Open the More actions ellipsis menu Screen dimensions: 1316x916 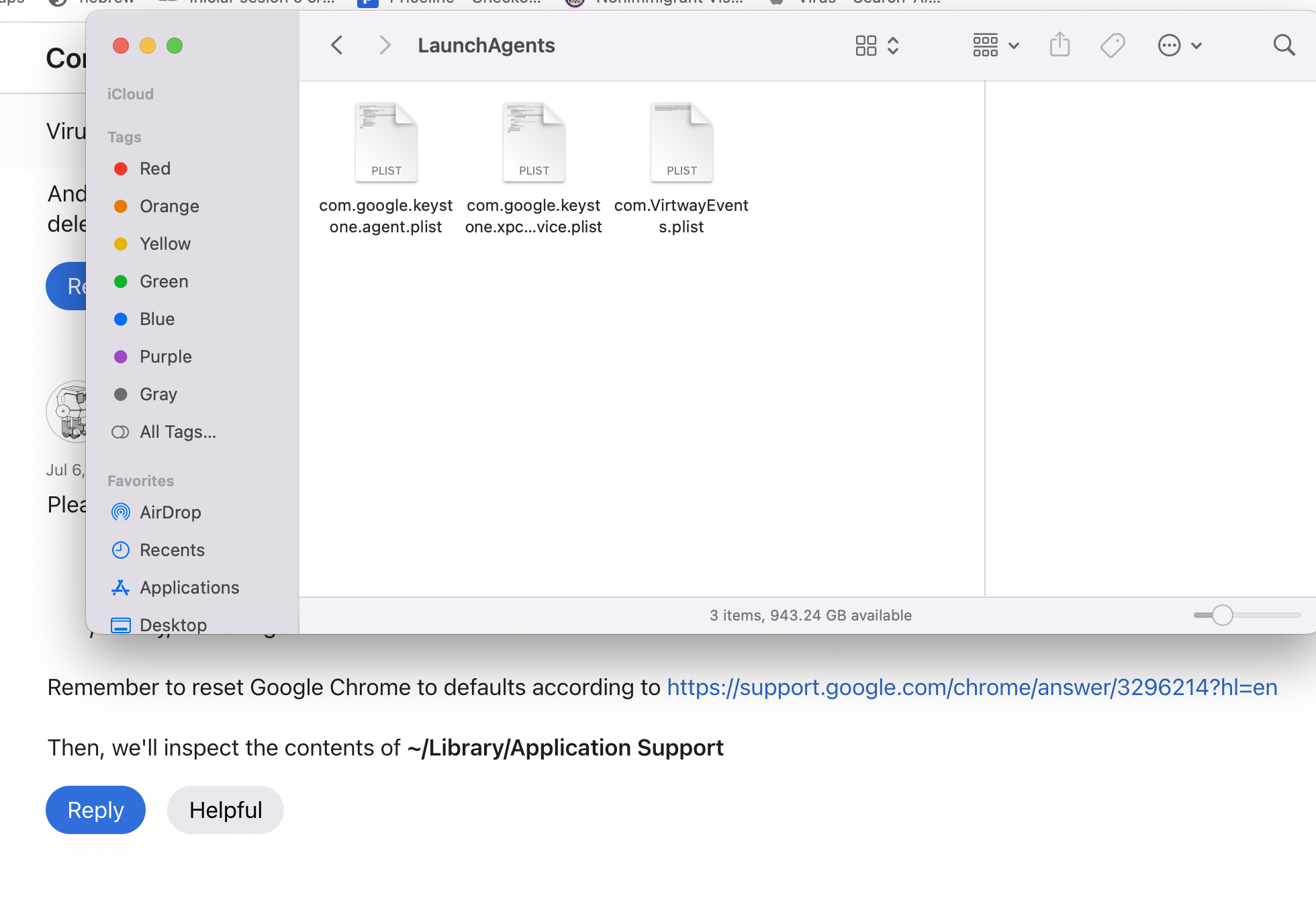(x=1179, y=46)
